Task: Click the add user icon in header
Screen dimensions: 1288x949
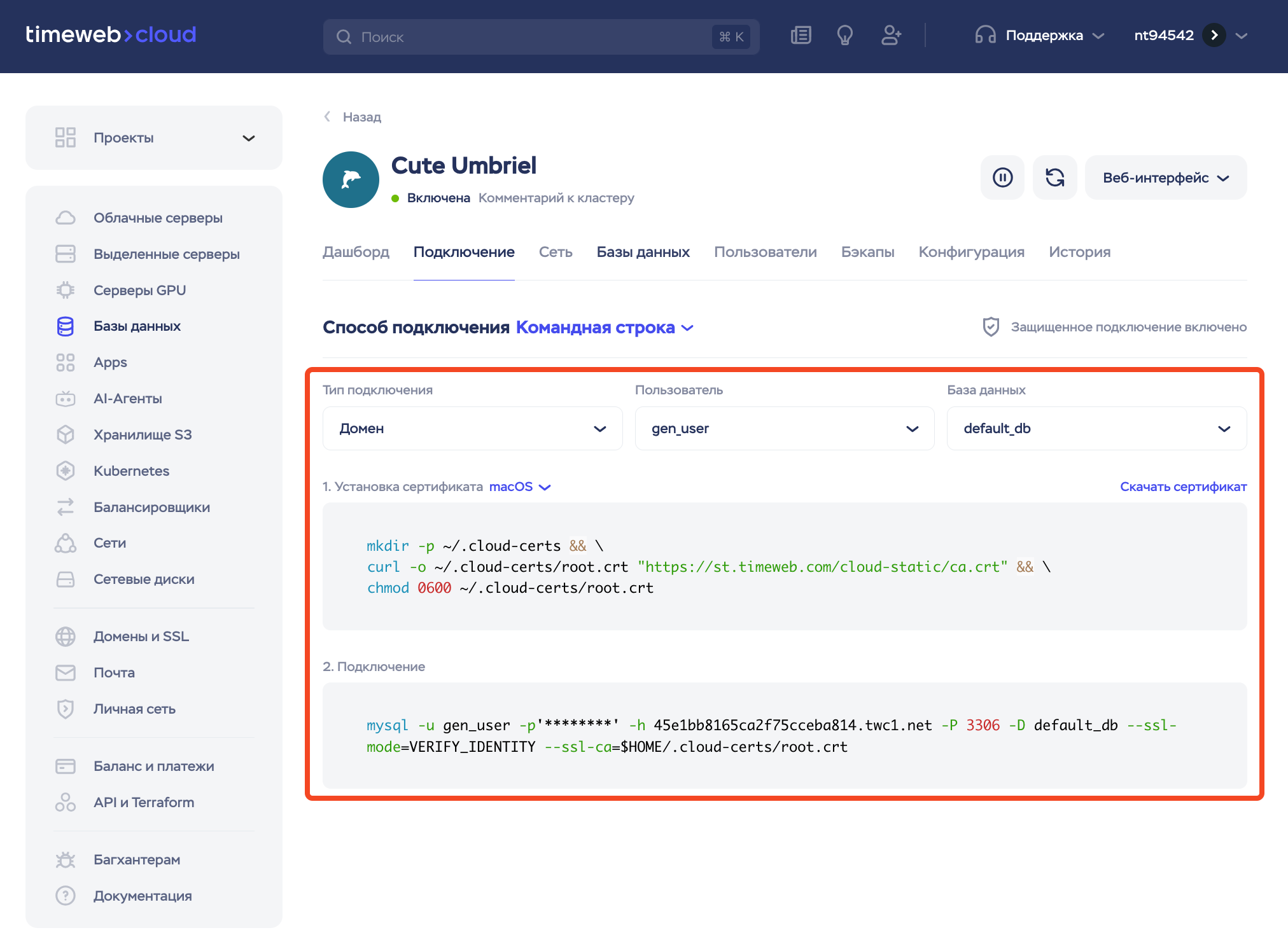Action: pos(891,36)
